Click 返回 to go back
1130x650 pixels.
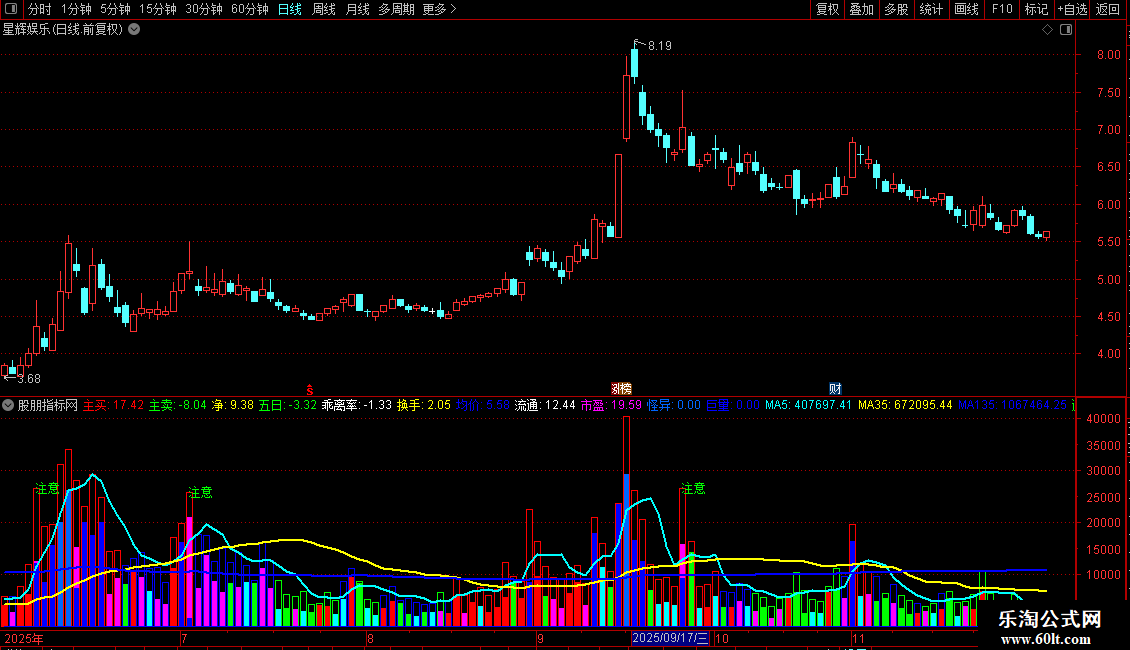click(1108, 9)
